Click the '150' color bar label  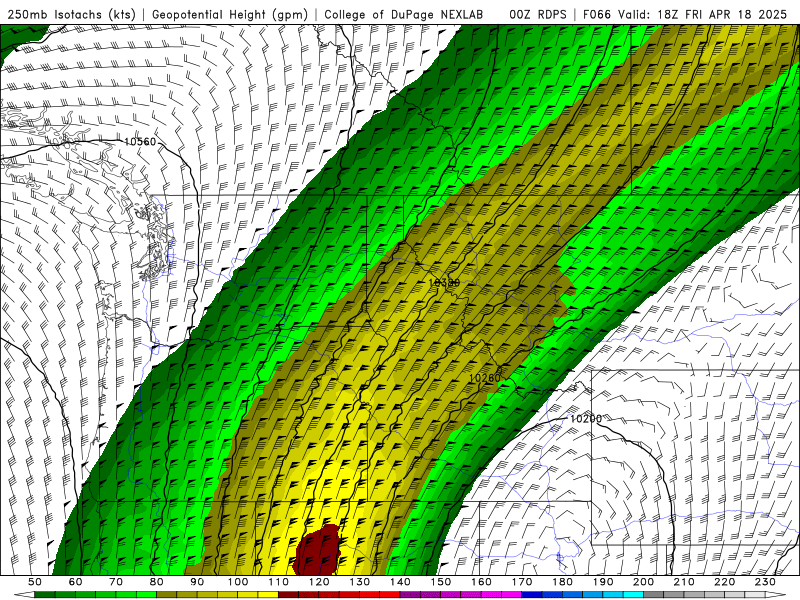pyautogui.click(x=440, y=582)
